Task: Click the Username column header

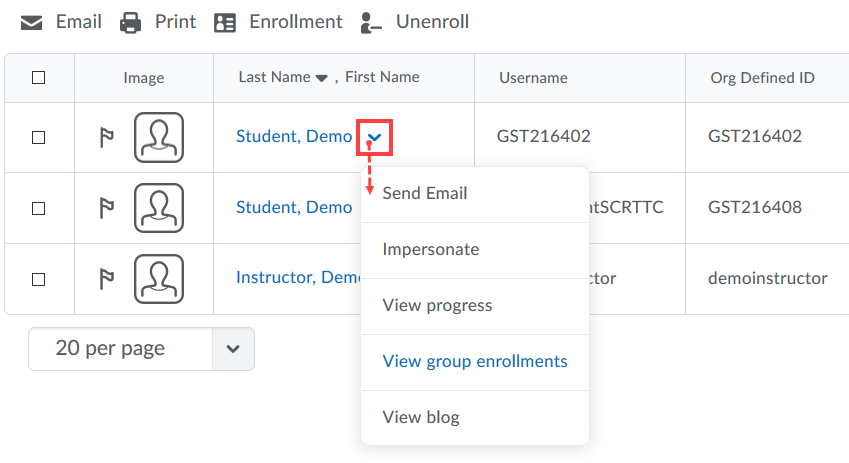Action: coord(533,78)
